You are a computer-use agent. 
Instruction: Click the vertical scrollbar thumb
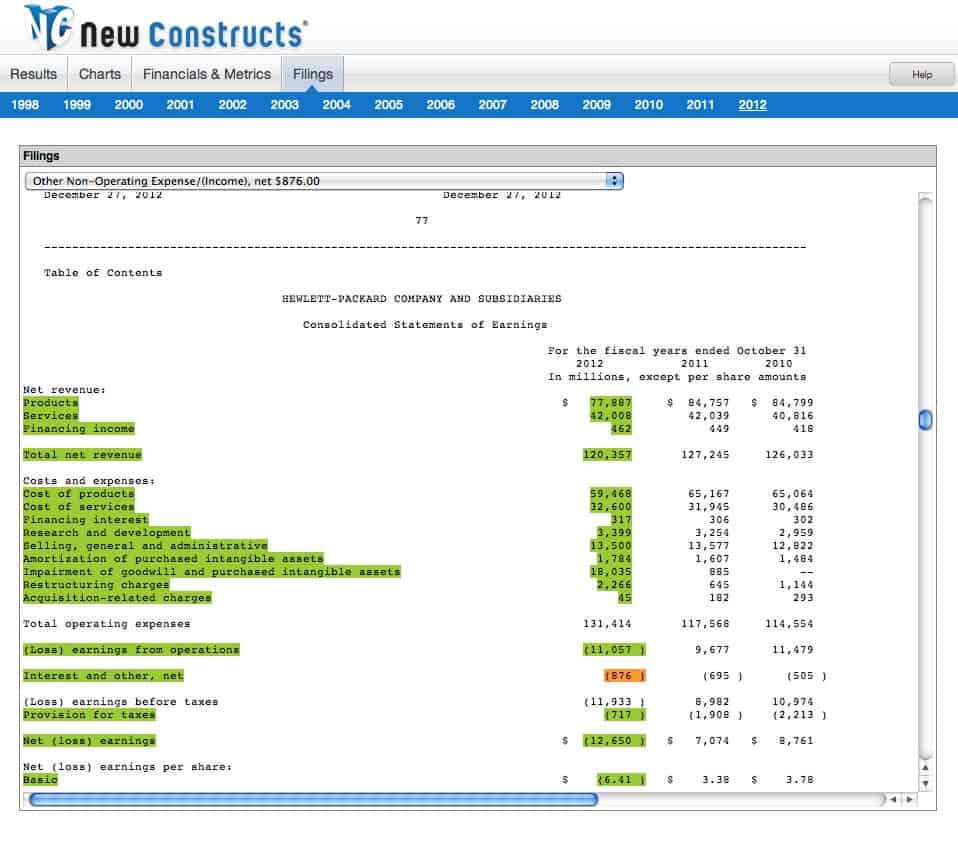pos(925,420)
